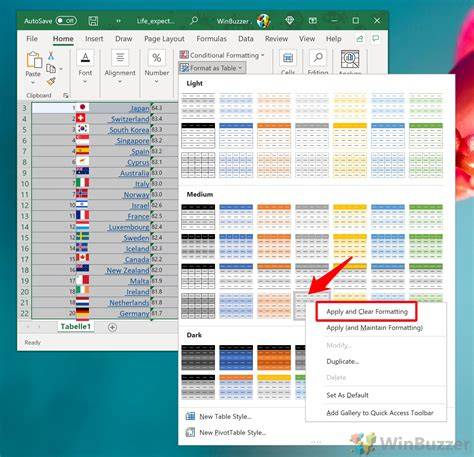Screen dimensions: 474x457
Task: Click the Cut scissors icon
Action: pos(51,56)
